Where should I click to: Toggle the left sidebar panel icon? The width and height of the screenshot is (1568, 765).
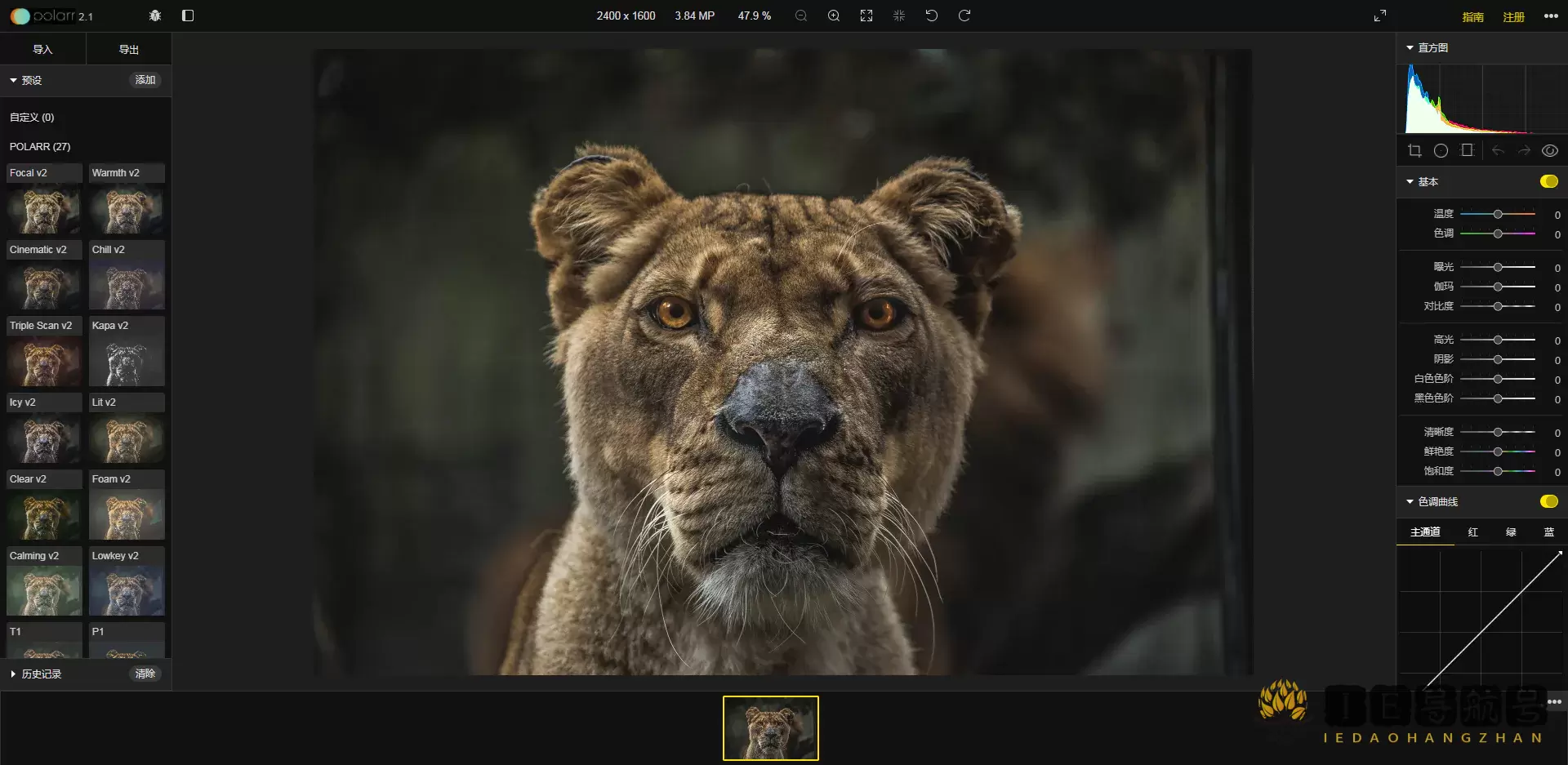[x=188, y=16]
